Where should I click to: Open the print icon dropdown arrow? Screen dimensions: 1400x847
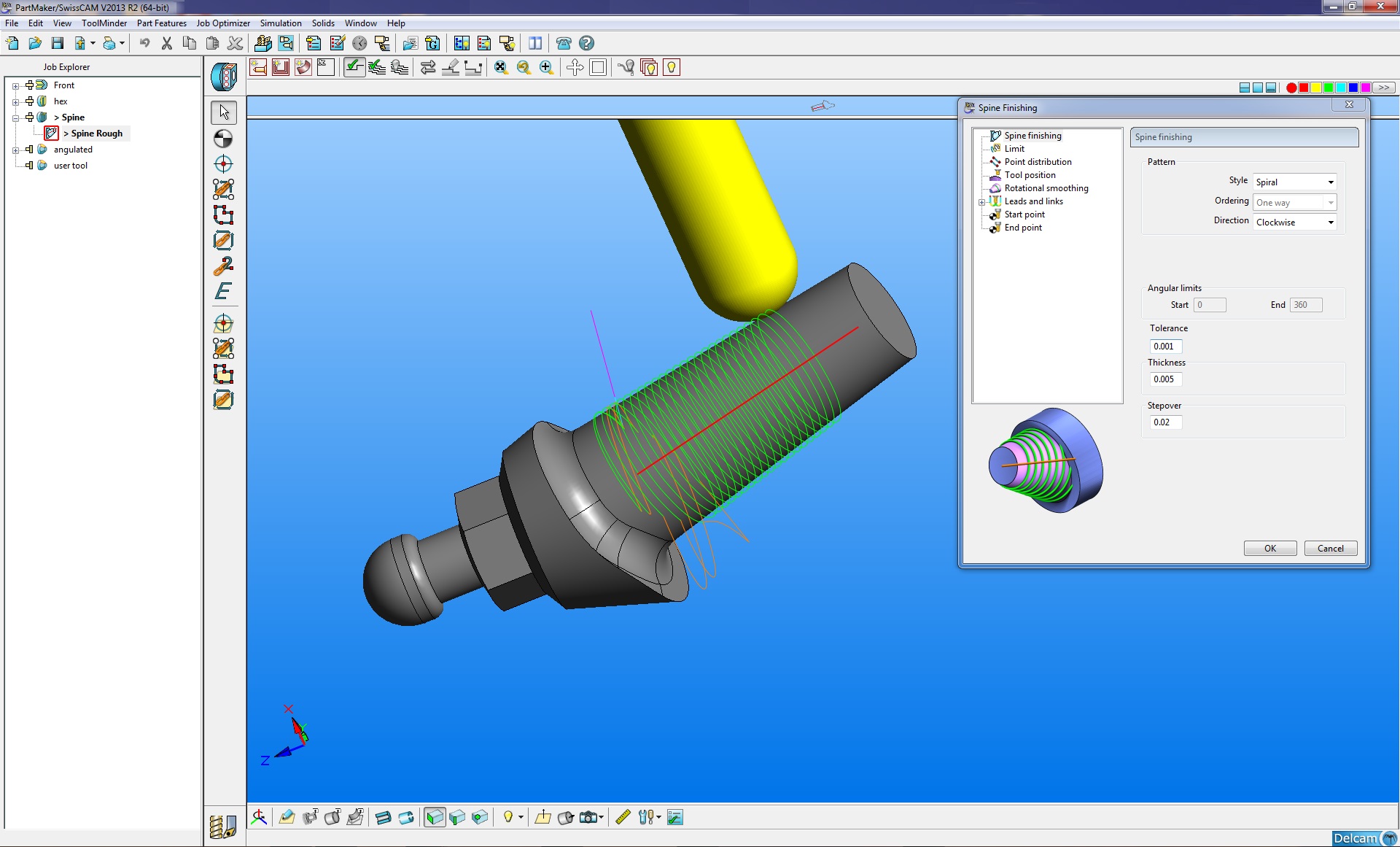tap(122, 44)
